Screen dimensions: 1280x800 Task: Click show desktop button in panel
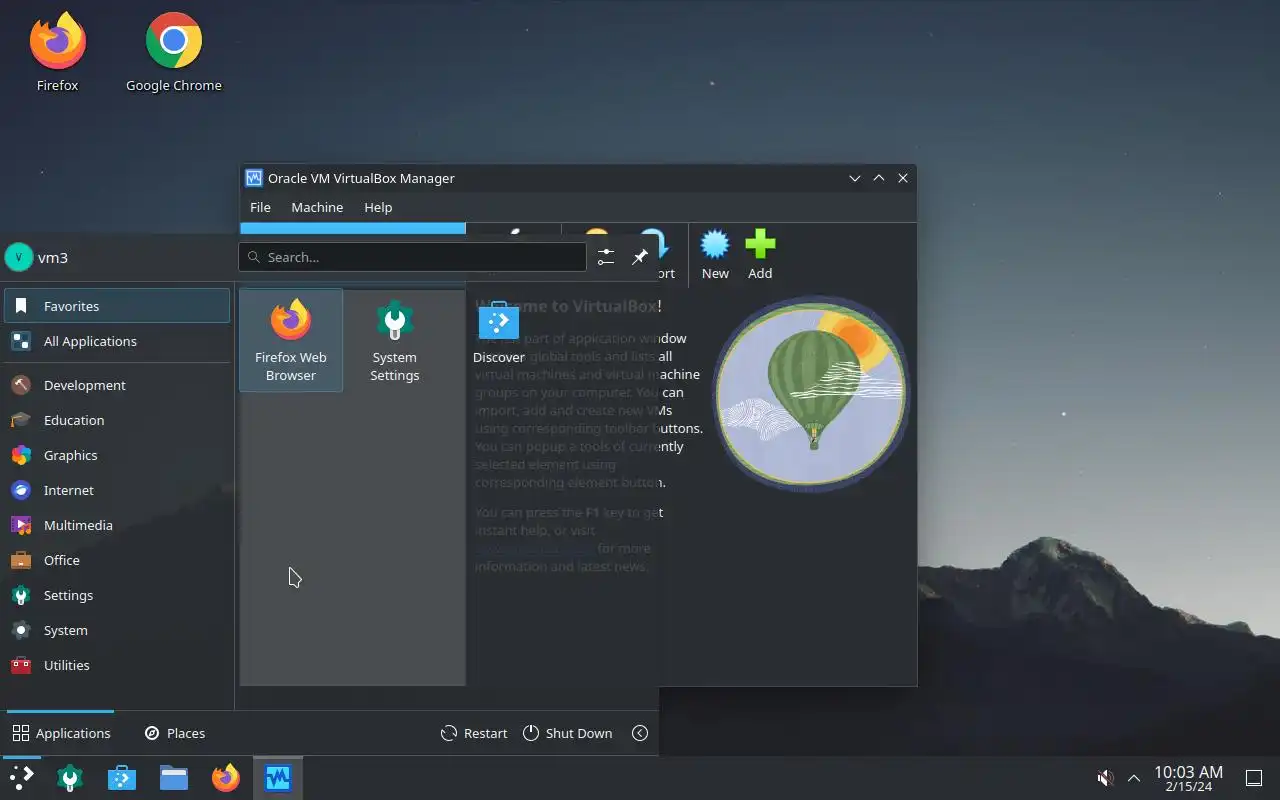point(1254,778)
